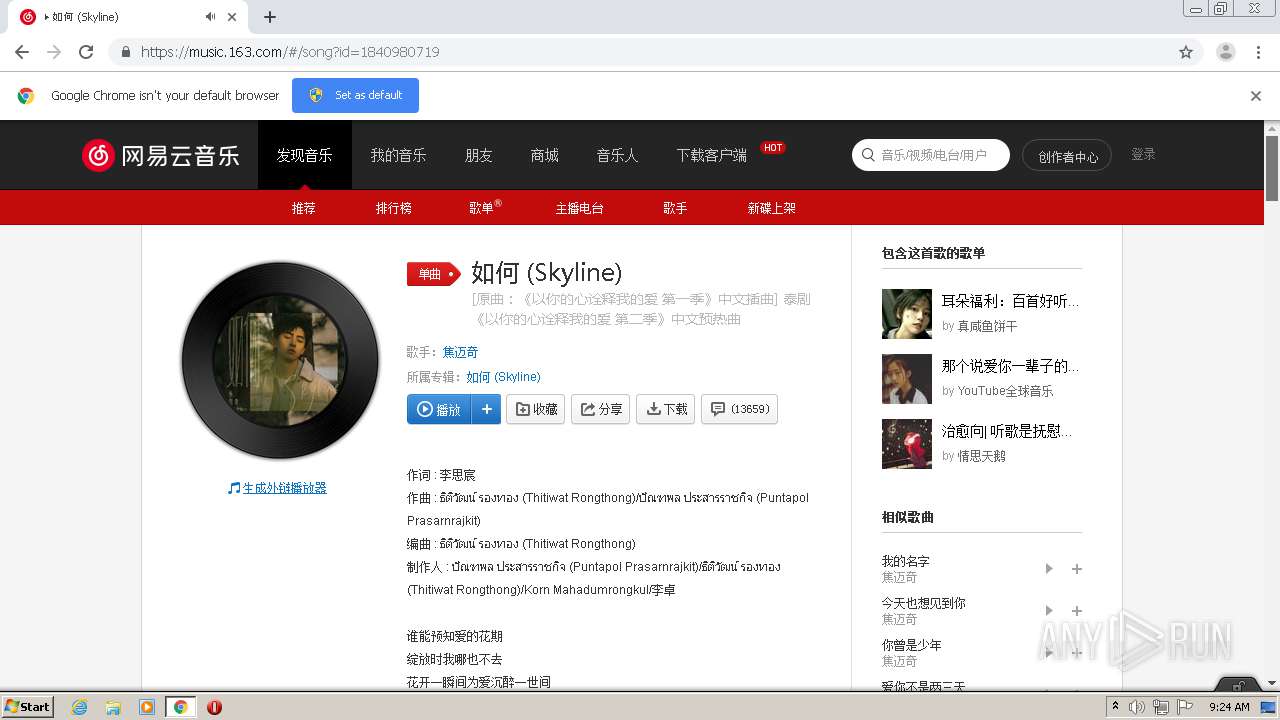Image resolution: width=1280 pixels, height=720 pixels.
Task: Reload the page in Chrome
Action: pyautogui.click(x=86, y=52)
